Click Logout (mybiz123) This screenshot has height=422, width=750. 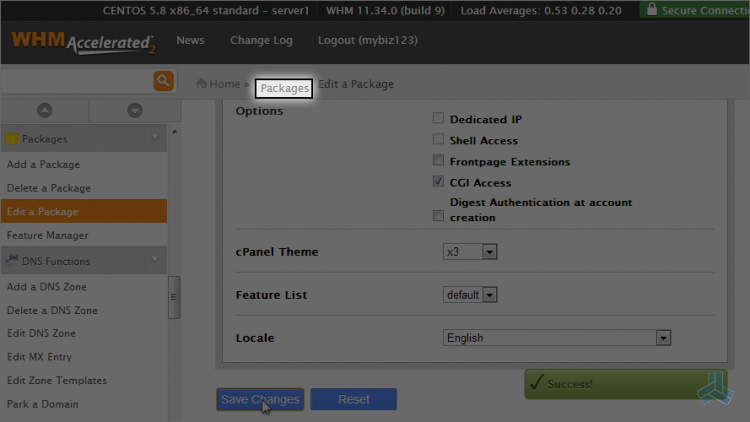point(368,40)
